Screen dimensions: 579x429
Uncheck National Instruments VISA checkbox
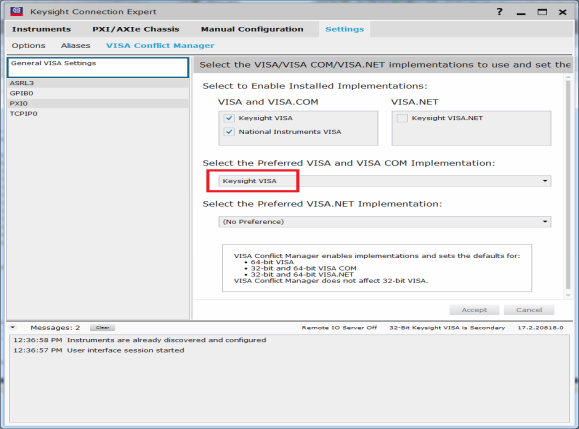229,132
